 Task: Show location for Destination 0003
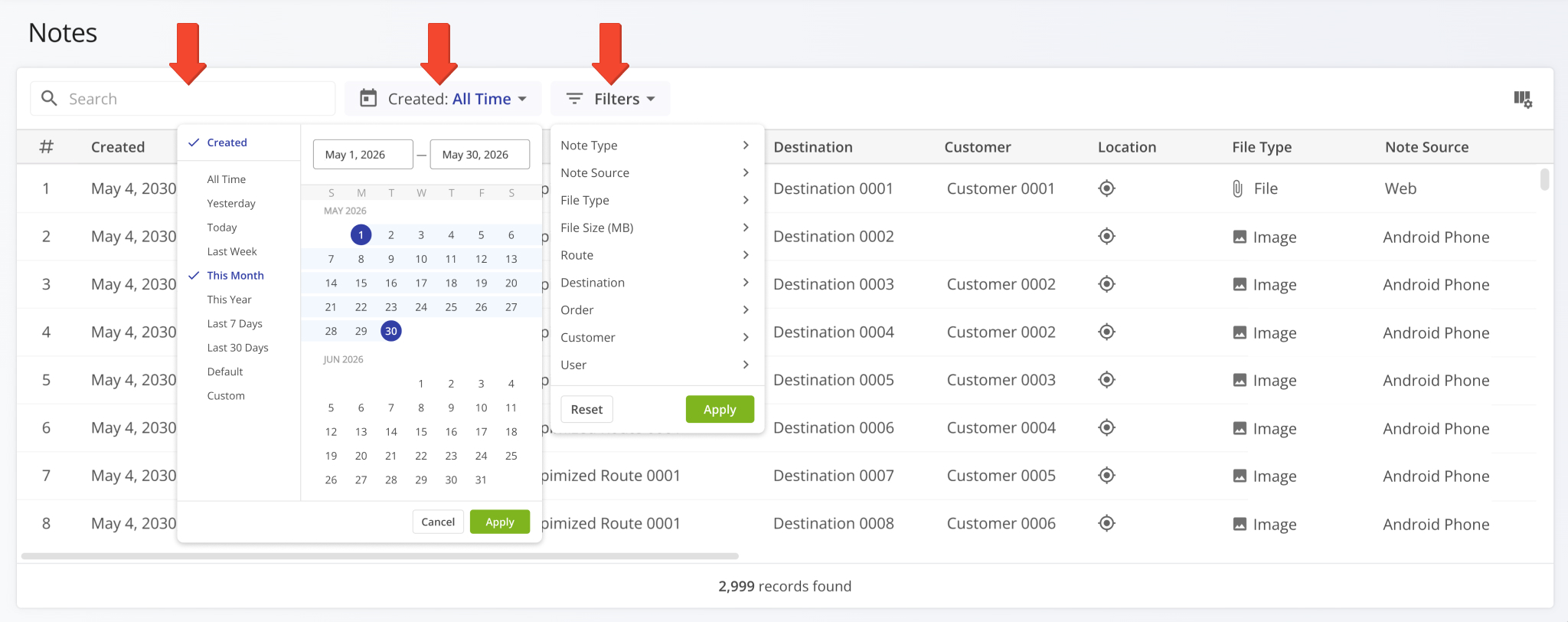pos(1106,283)
